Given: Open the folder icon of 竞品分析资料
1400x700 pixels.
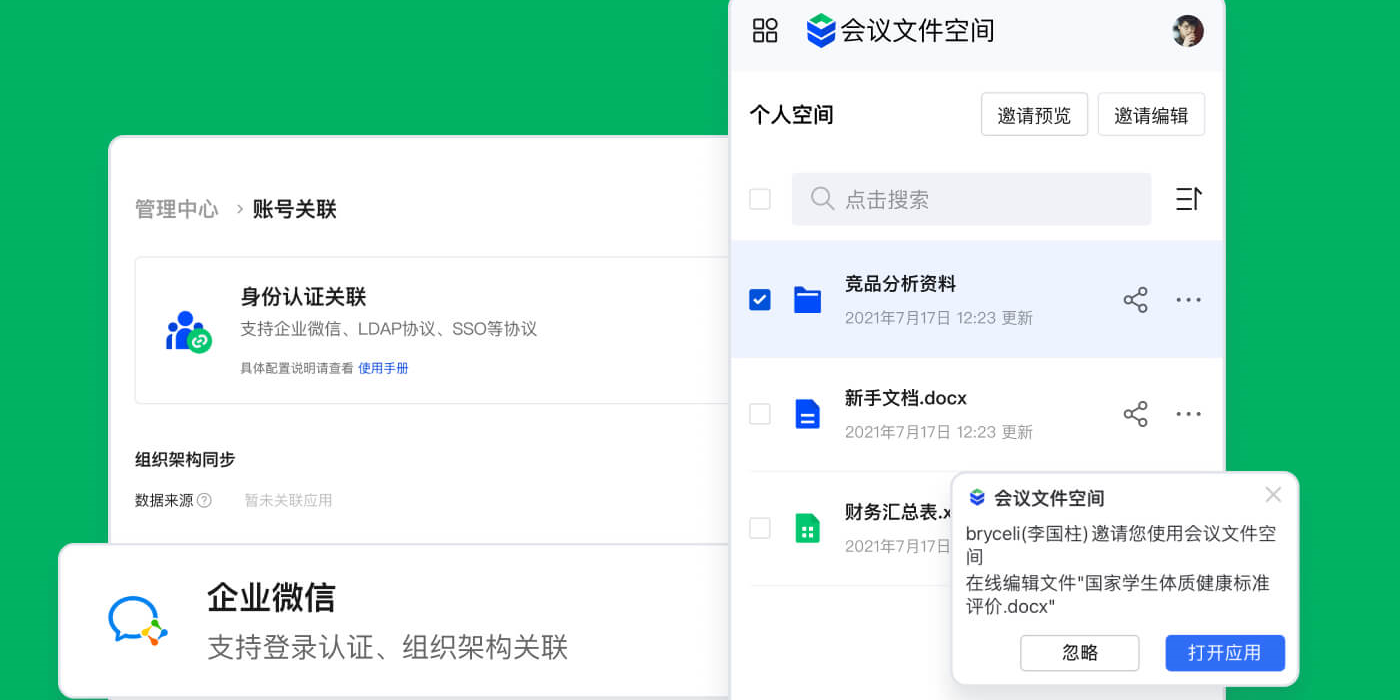Looking at the screenshot, I should pyautogui.click(x=807, y=299).
